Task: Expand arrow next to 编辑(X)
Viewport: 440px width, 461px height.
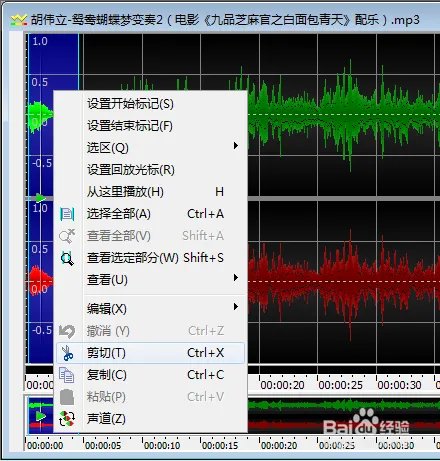Action: (236, 307)
